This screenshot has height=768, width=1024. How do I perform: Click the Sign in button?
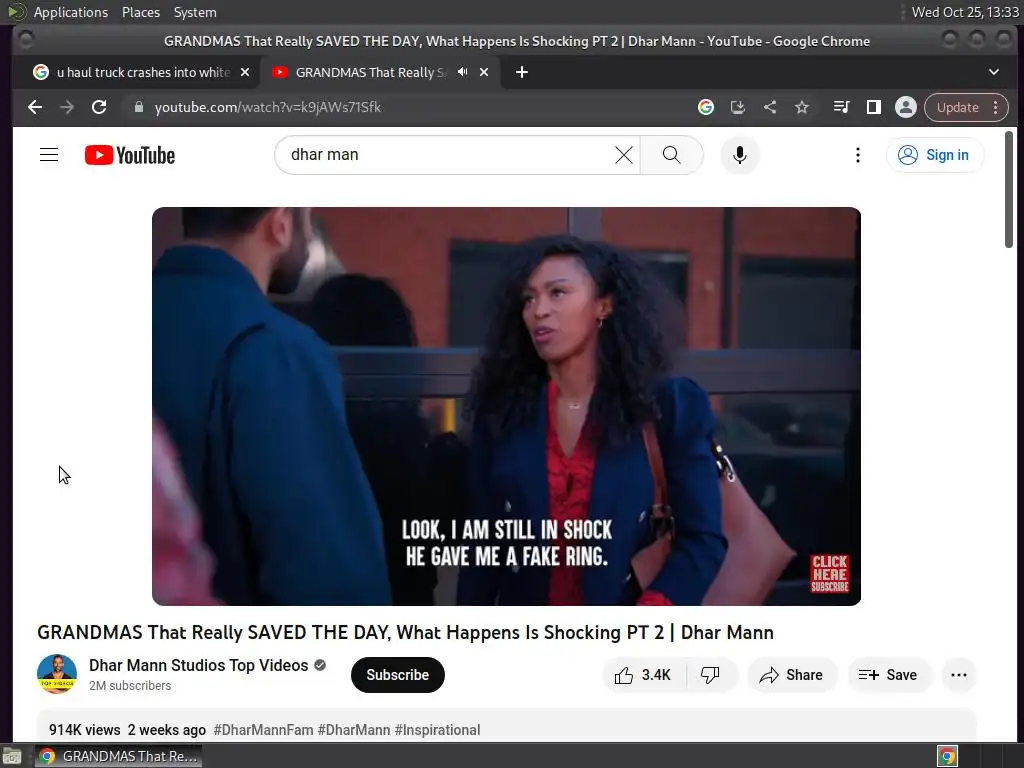(935, 155)
